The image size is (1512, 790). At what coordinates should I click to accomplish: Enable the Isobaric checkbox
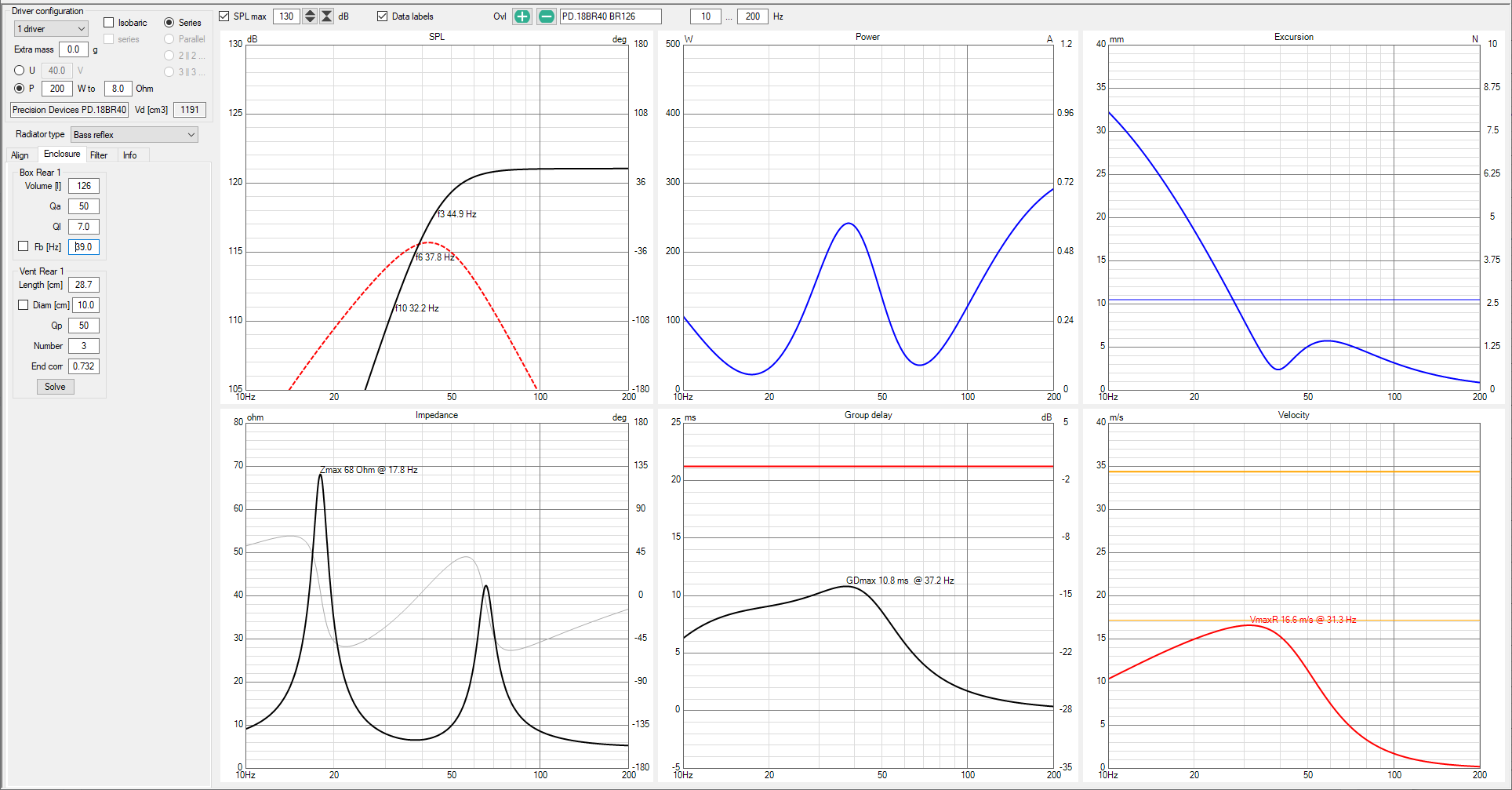(109, 23)
